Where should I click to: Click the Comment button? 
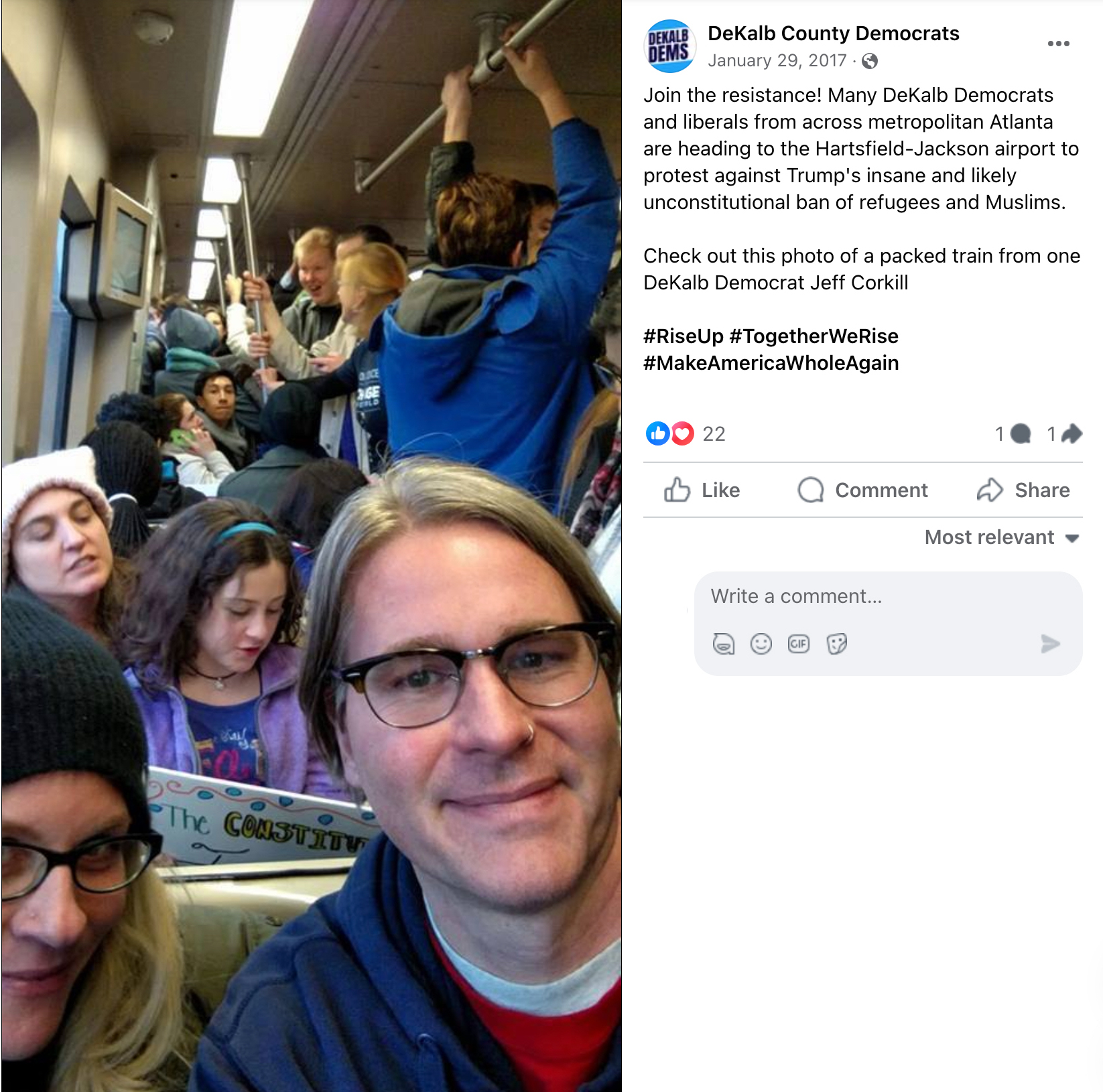863,490
